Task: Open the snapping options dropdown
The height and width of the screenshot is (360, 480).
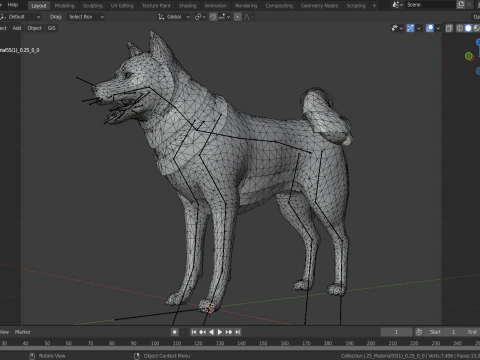Action: pos(224,17)
